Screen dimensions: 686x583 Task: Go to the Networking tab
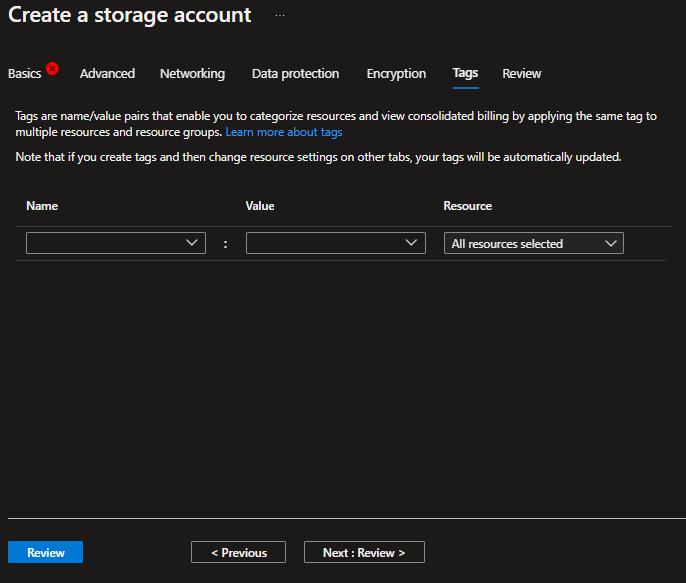pyautogui.click(x=192, y=74)
